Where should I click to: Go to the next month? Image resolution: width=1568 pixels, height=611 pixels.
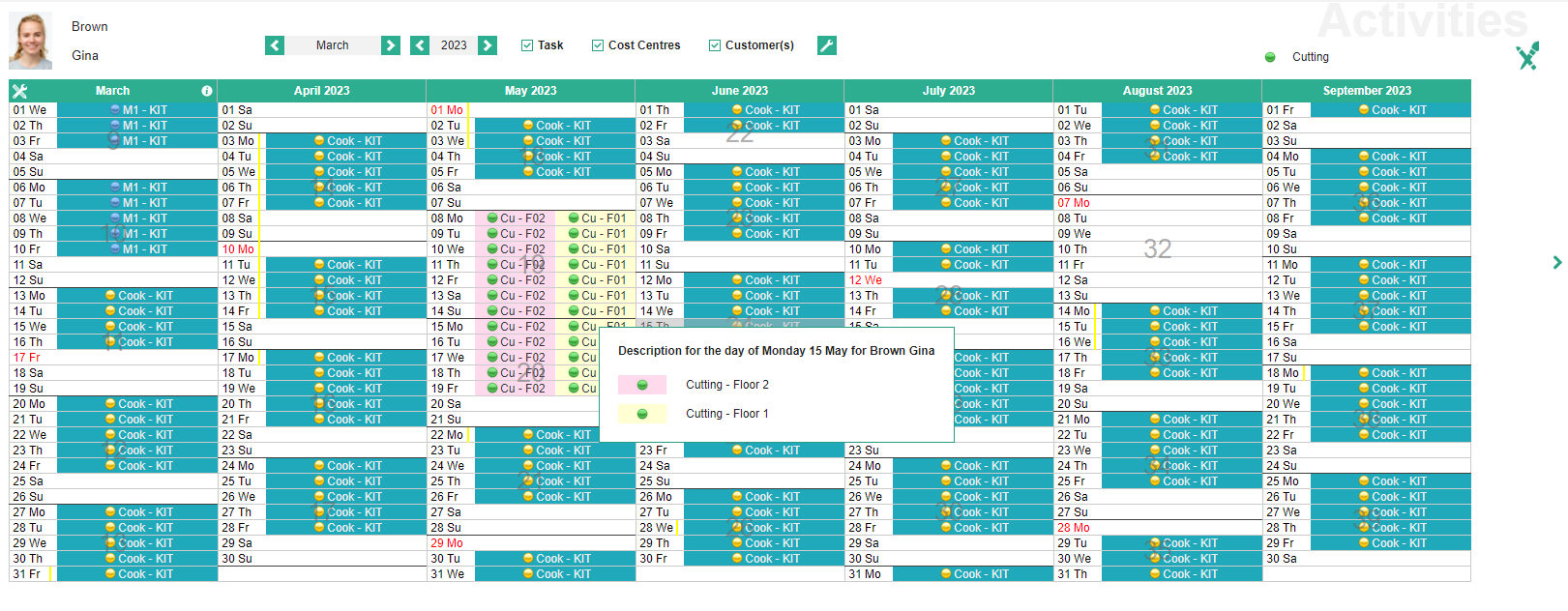point(391,45)
